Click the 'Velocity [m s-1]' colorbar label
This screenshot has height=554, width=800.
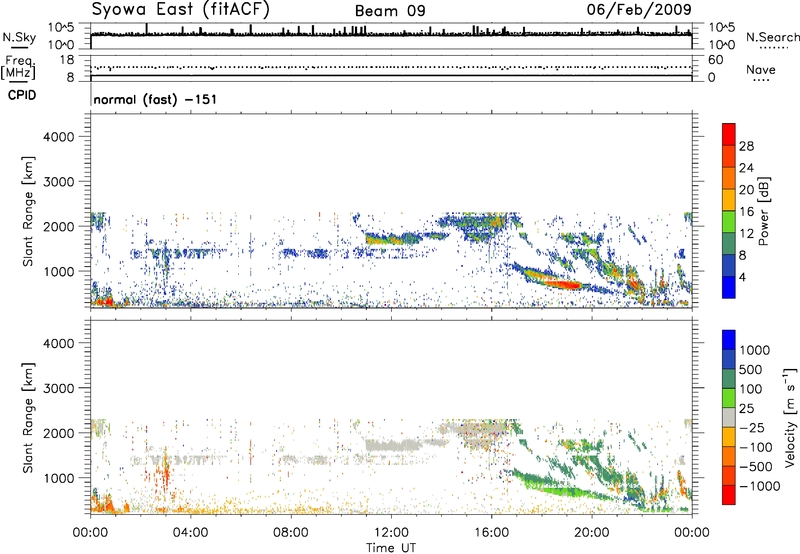point(790,417)
